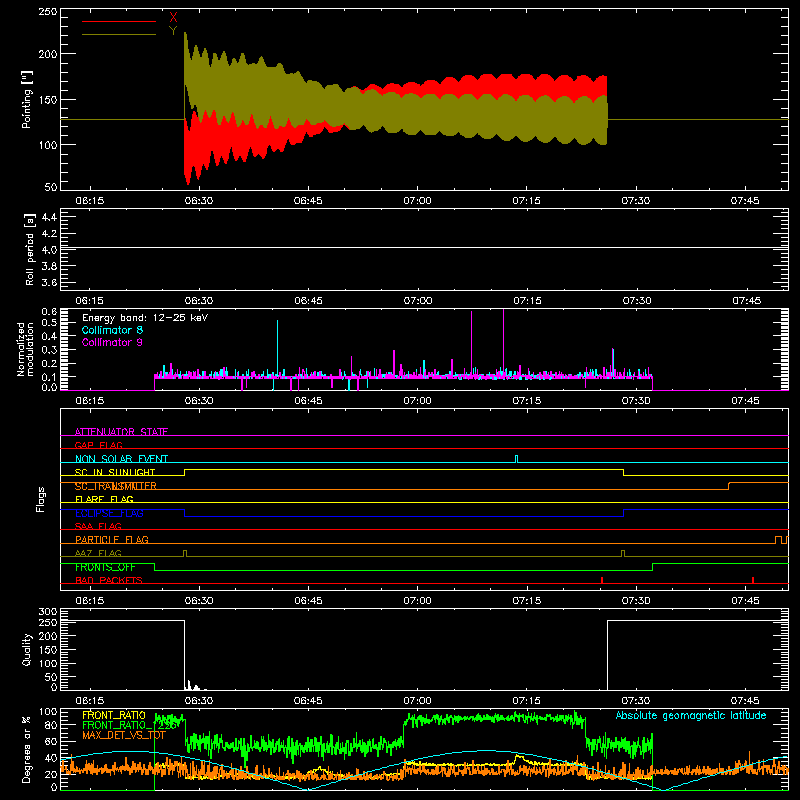Click the SC_IN_SUNLIGHT flag label

tap(115, 472)
